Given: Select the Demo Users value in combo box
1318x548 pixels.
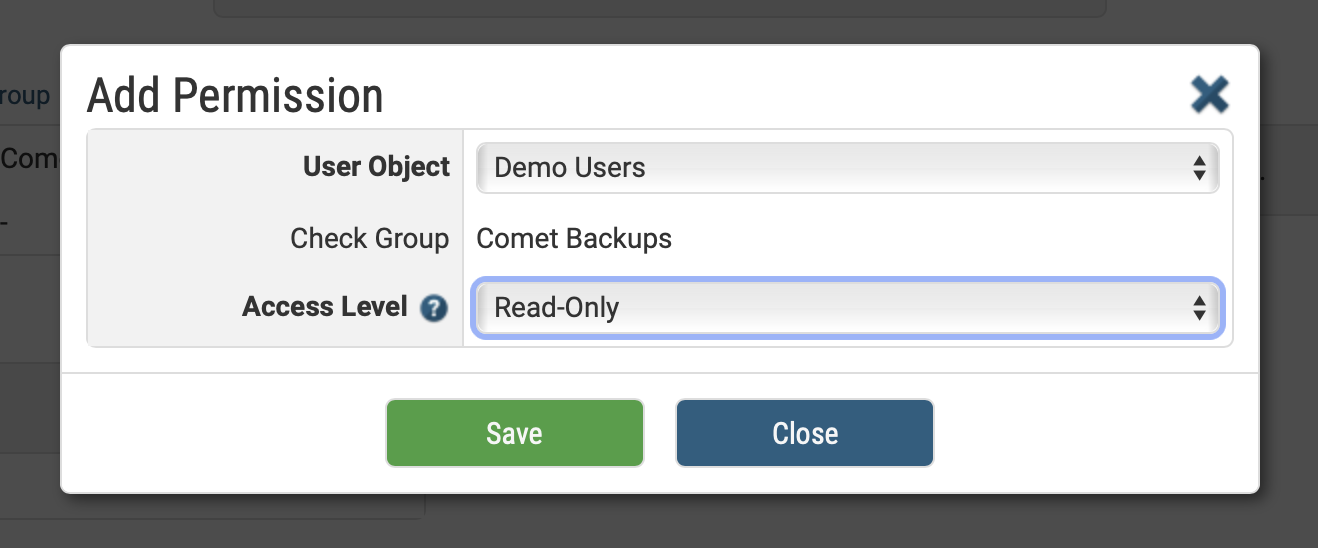Looking at the screenshot, I should click(x=570, y=168).
